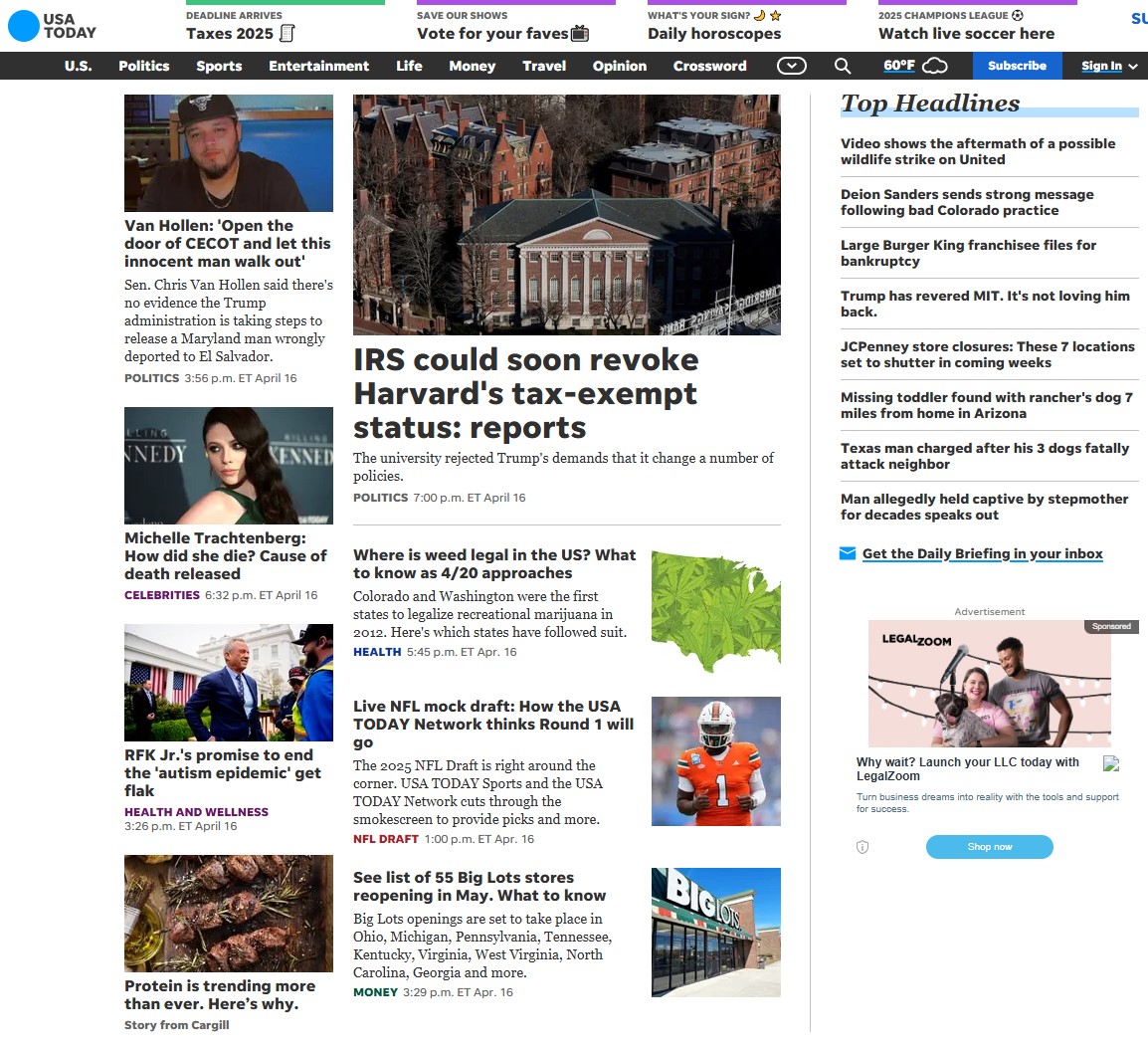
Task: Open the 60°F weather link
Action: point(899,66)
